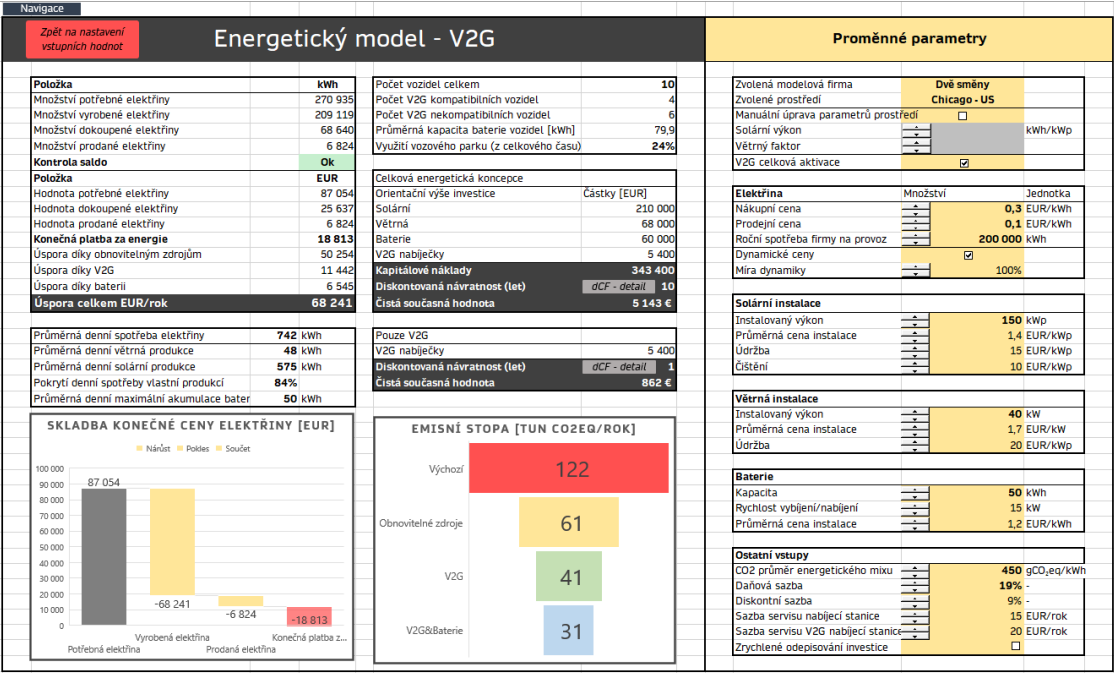Click the Míra dynamiky spinner
This screenshot has width=1114, height=673.
(916, 270)
